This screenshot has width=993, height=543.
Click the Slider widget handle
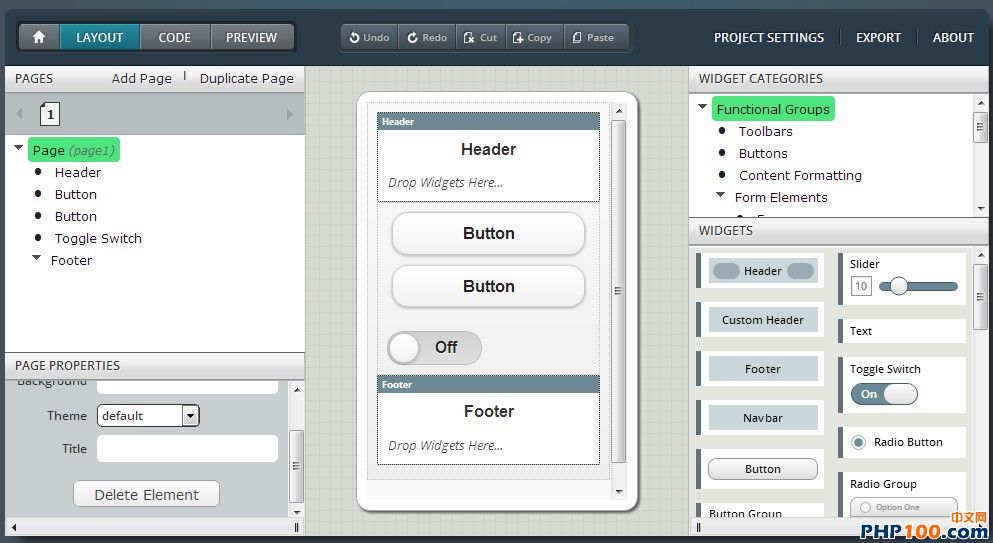tap(899, 286)
